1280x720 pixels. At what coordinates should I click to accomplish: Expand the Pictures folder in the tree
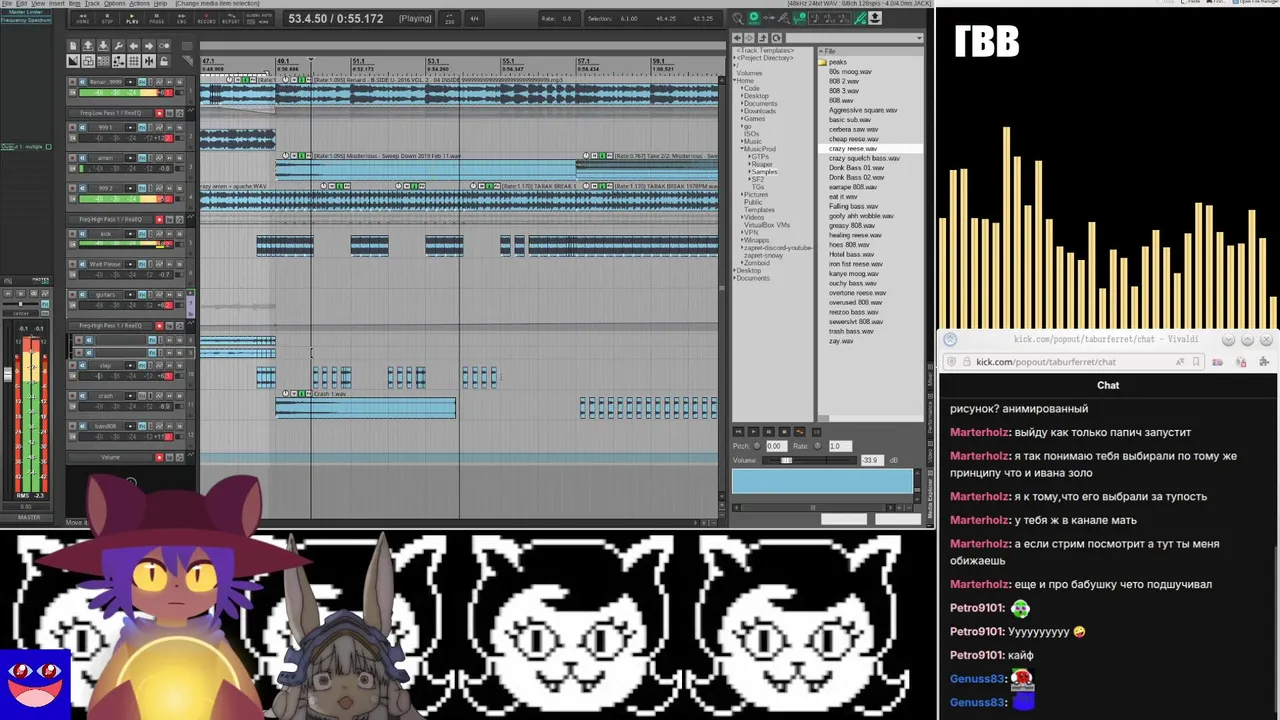(x=742, y=195)
